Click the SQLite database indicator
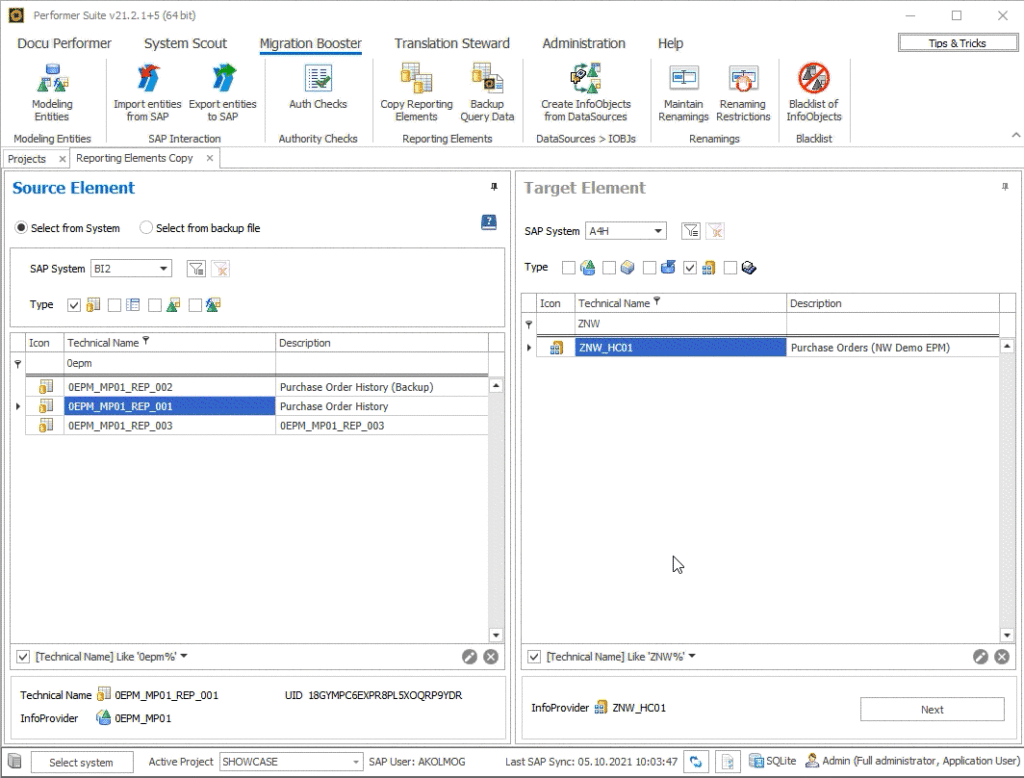Viewport: 1024px width, 778px height. tap(773, 761)
